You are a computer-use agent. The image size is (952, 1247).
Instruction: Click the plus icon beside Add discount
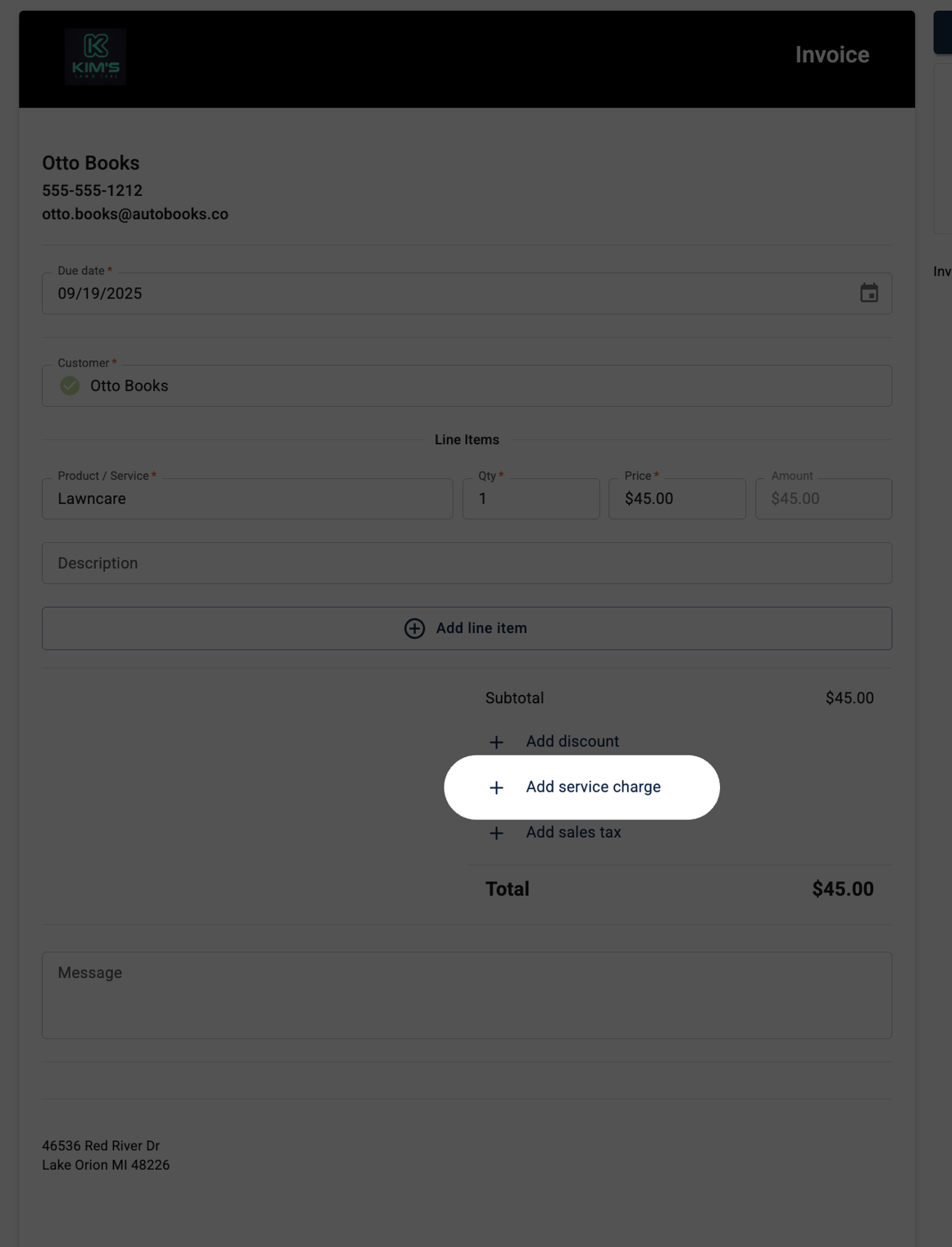(x=496, y=742)
